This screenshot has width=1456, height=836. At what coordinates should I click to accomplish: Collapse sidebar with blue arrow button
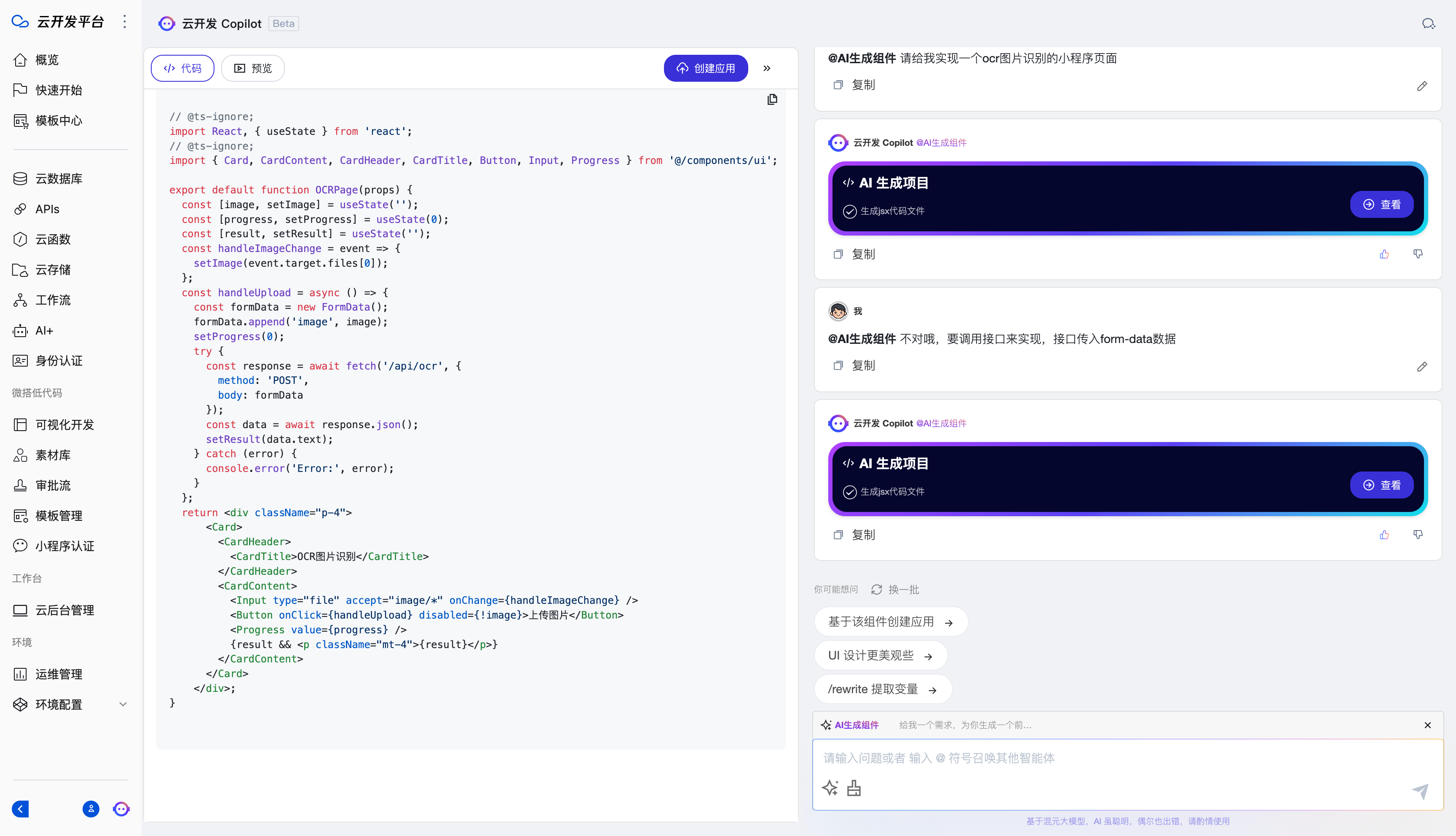(x=20, y=809)
